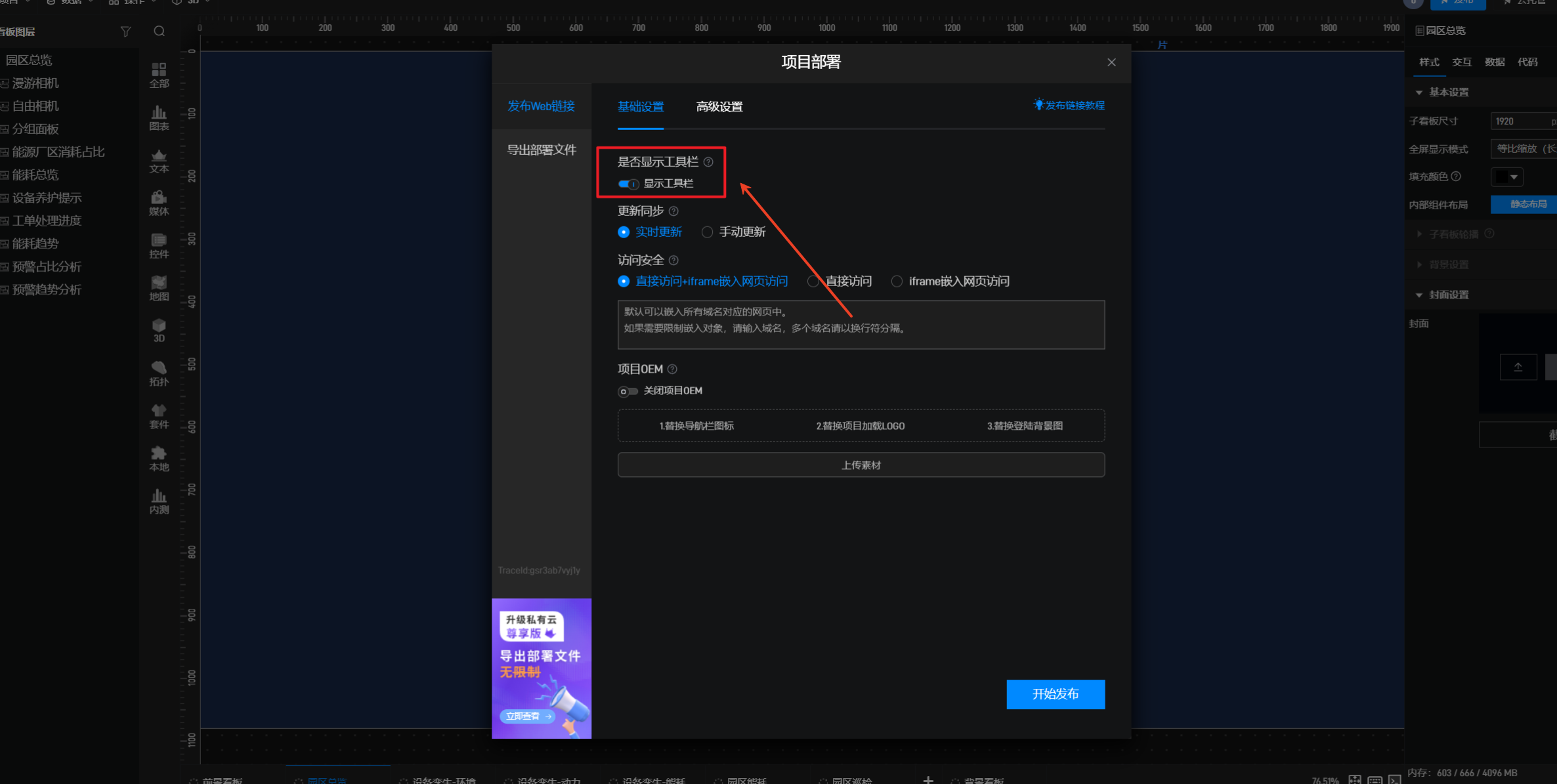Click the layer search magnifier icon

pyautogui.click(x=159, y=31)
